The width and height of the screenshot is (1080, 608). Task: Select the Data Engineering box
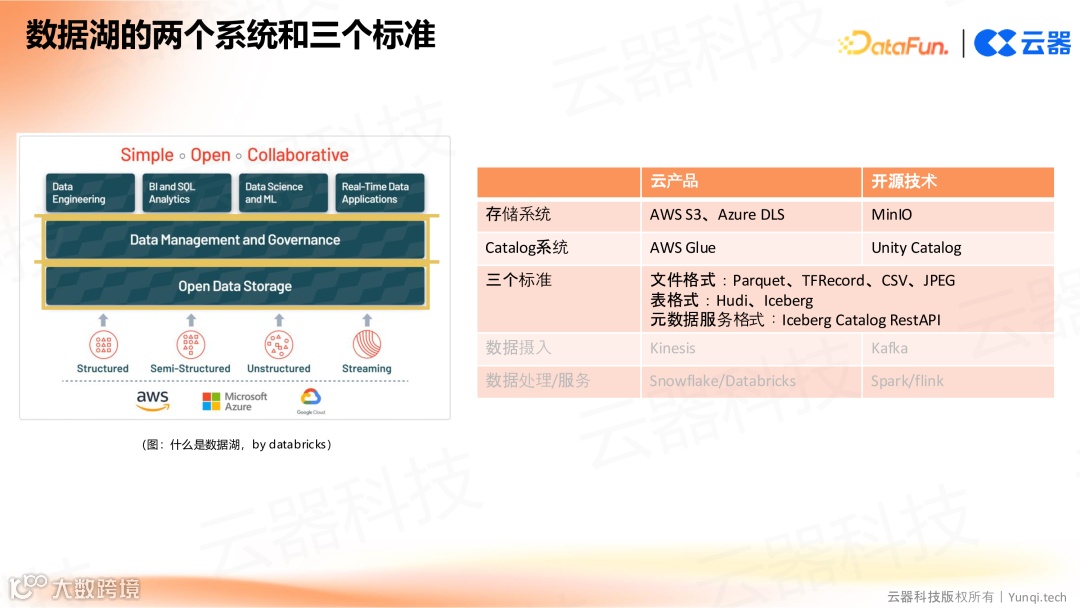pos(90,193)
